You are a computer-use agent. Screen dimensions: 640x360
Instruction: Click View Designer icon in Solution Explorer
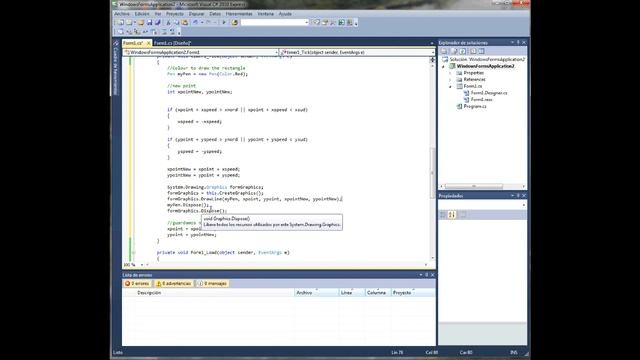pos(482,51)
